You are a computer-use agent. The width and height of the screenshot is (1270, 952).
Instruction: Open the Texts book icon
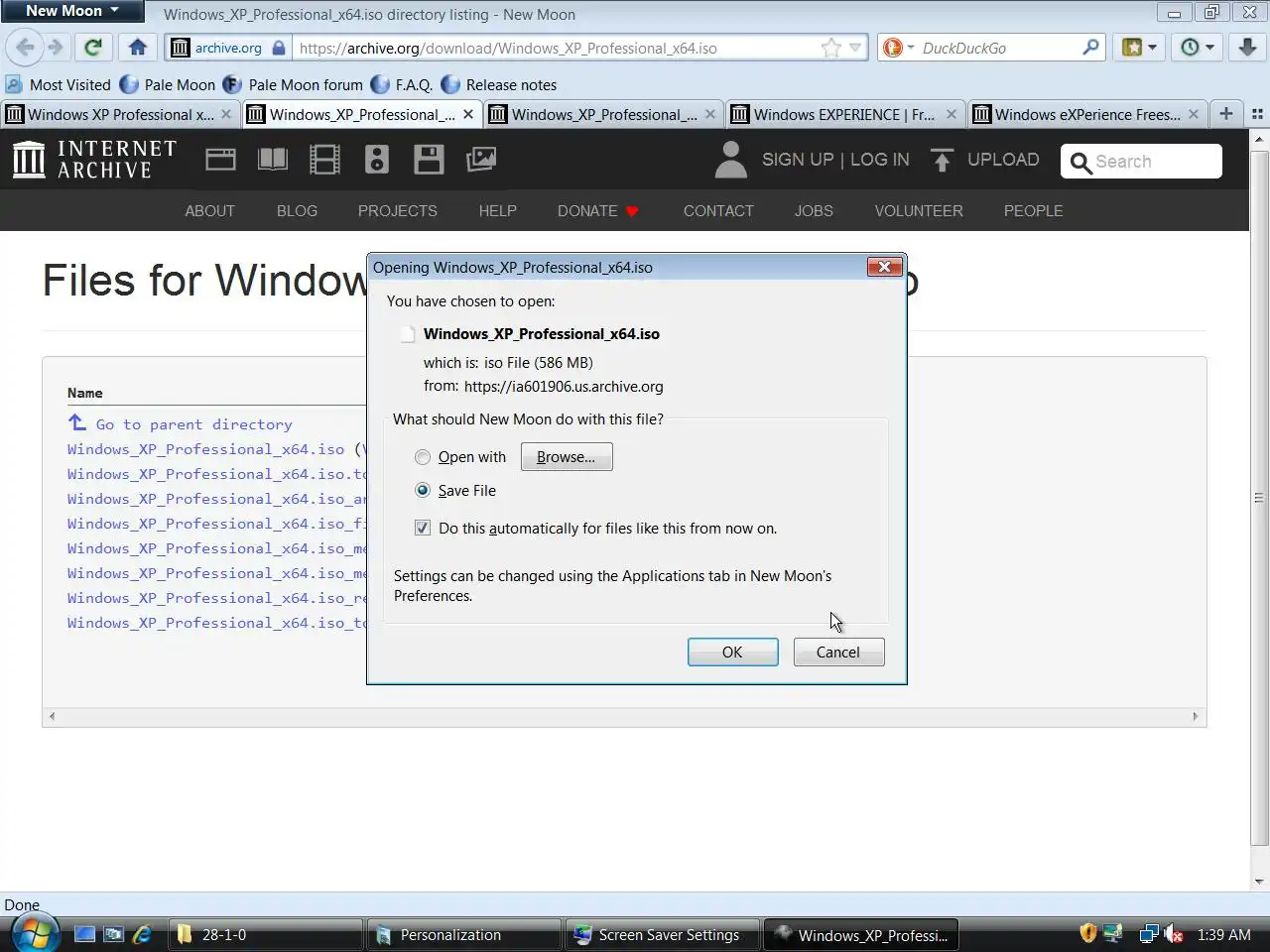pyautogui.click(x=273, y=160)
